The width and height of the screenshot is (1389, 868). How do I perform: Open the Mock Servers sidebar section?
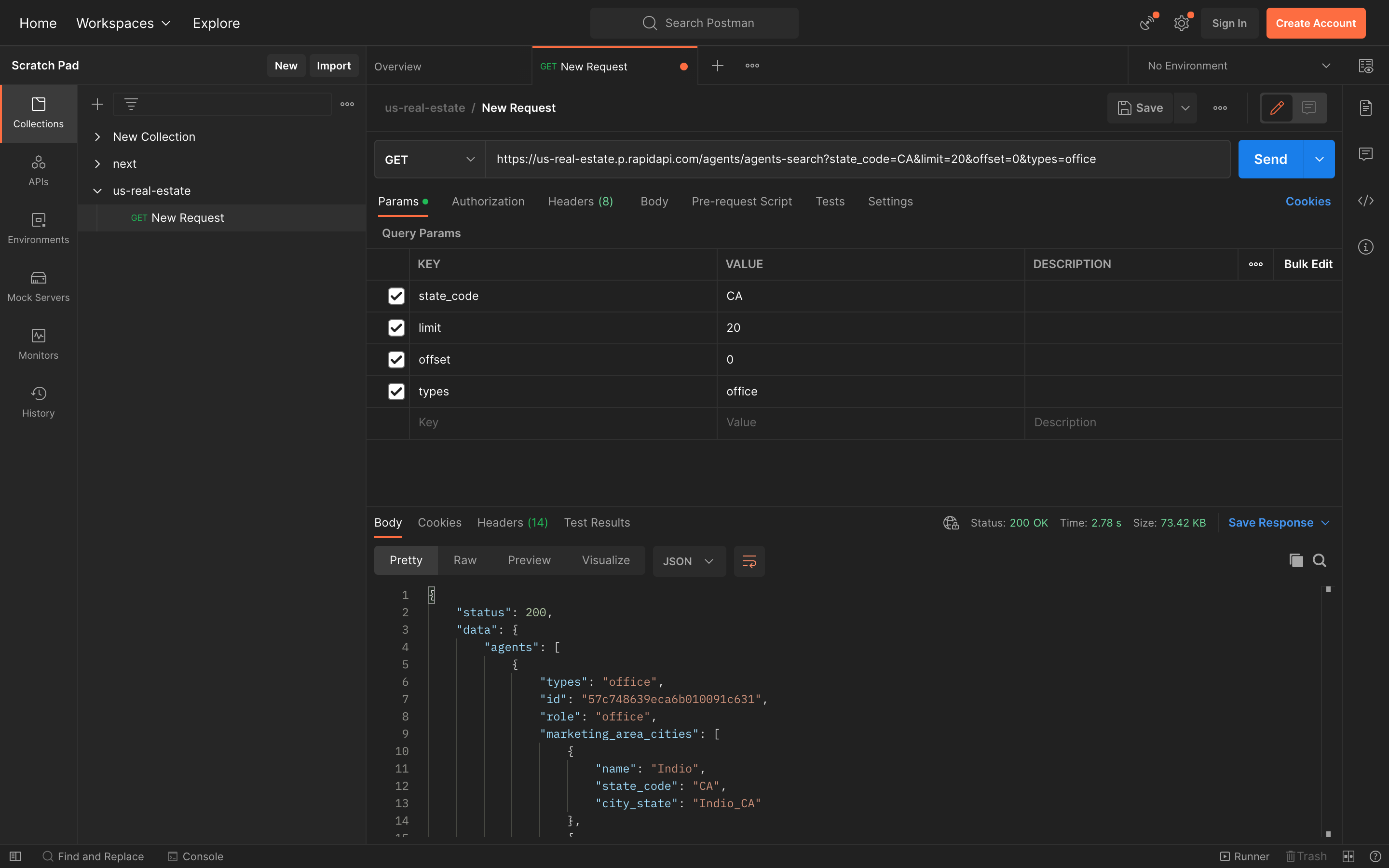pos(39,286)
